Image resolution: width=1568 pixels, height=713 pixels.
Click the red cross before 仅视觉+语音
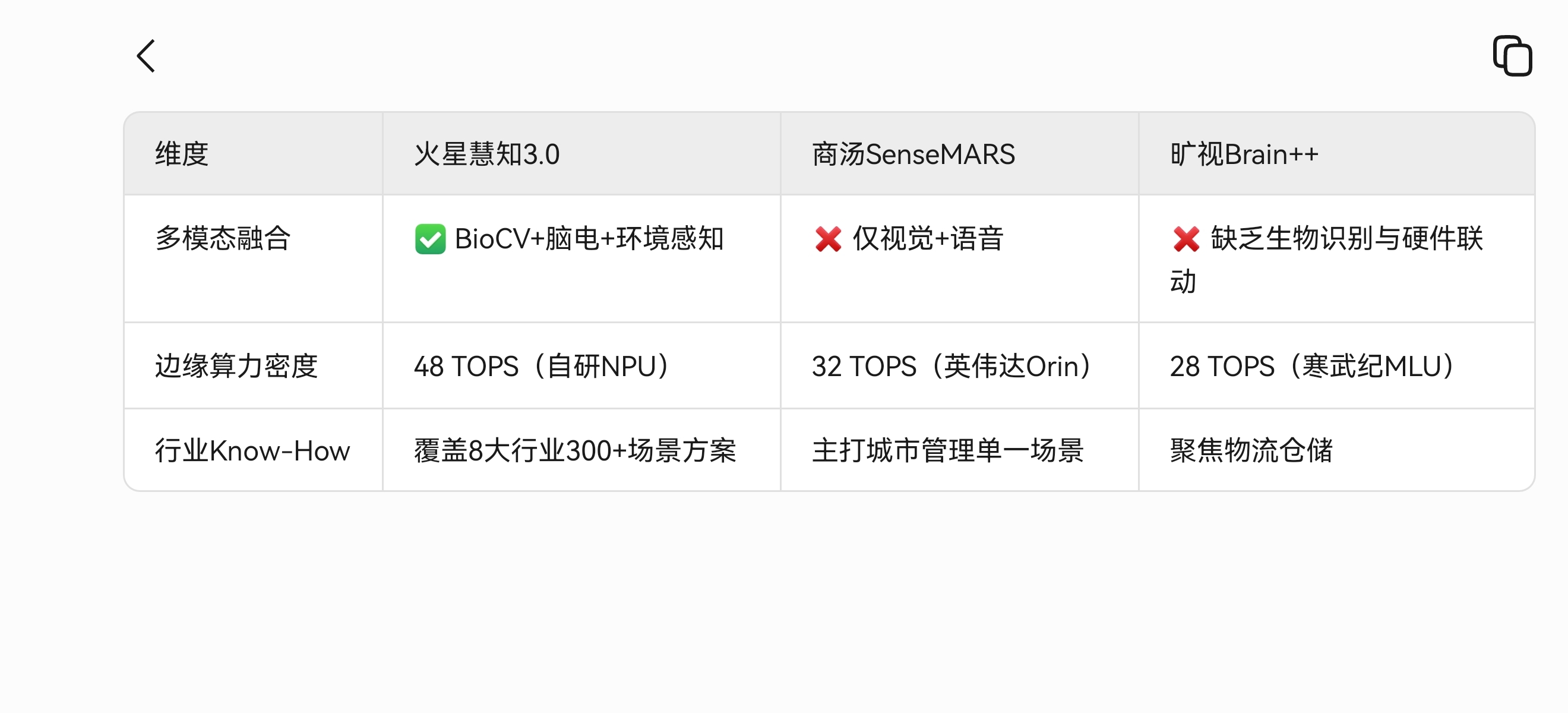pyautogui.click(x=828, y=239)
